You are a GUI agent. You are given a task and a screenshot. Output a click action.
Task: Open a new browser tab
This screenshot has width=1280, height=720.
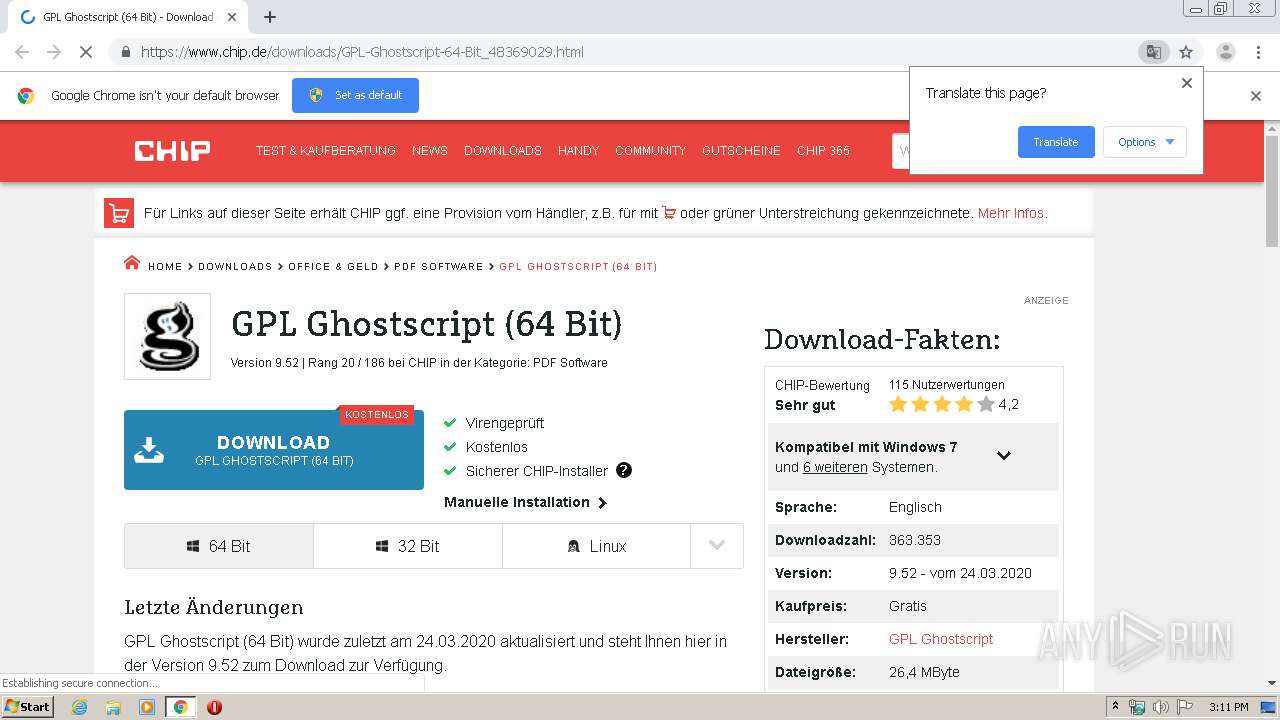pos(270,17)
